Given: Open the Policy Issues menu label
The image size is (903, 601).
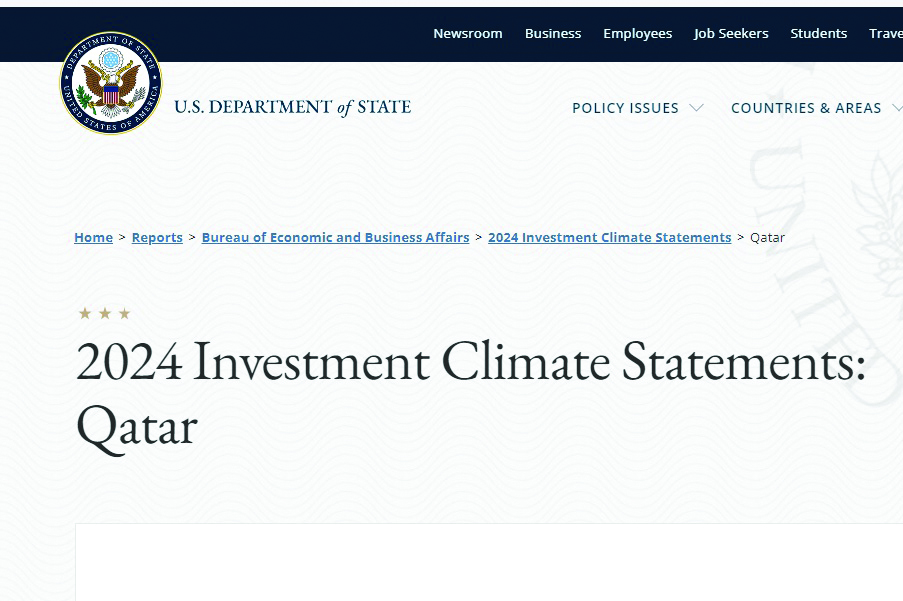Looking at the screenshot, I should tap(625, 108).
